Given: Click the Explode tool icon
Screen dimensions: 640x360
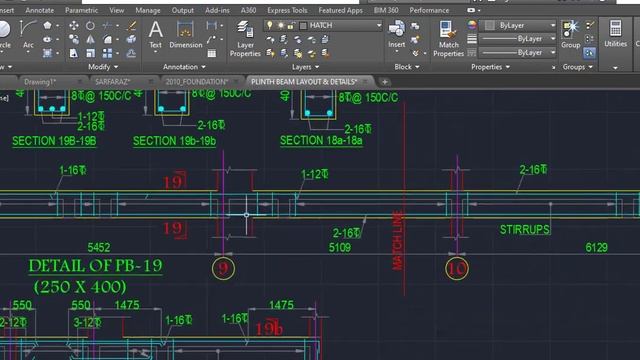Looking at the screenshot, I should pos(131,39).
